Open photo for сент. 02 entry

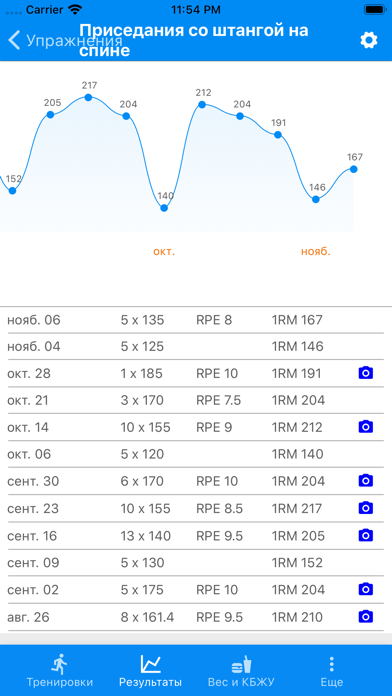[365, 589]
